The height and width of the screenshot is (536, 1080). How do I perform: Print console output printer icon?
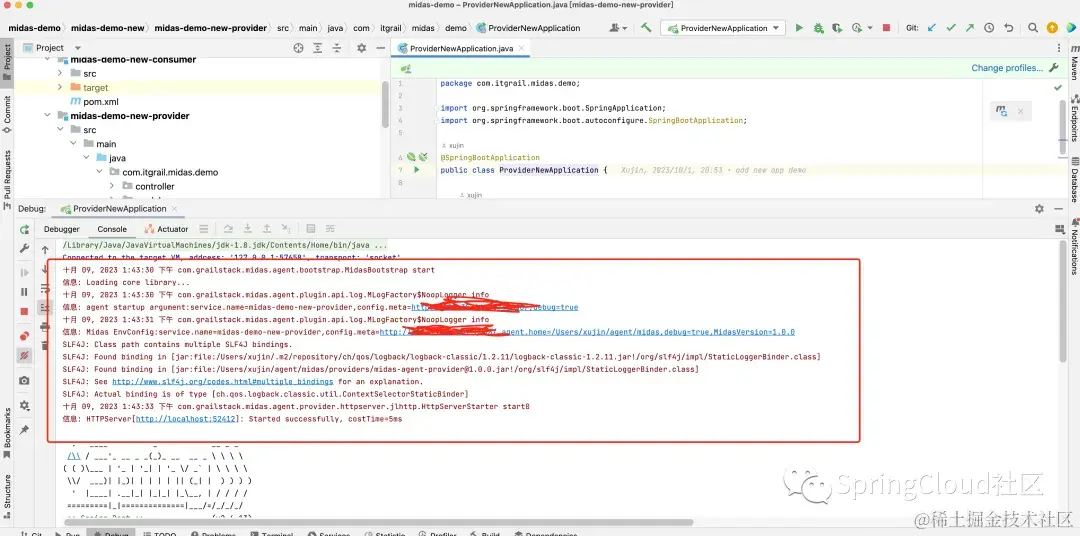point(45,326)
